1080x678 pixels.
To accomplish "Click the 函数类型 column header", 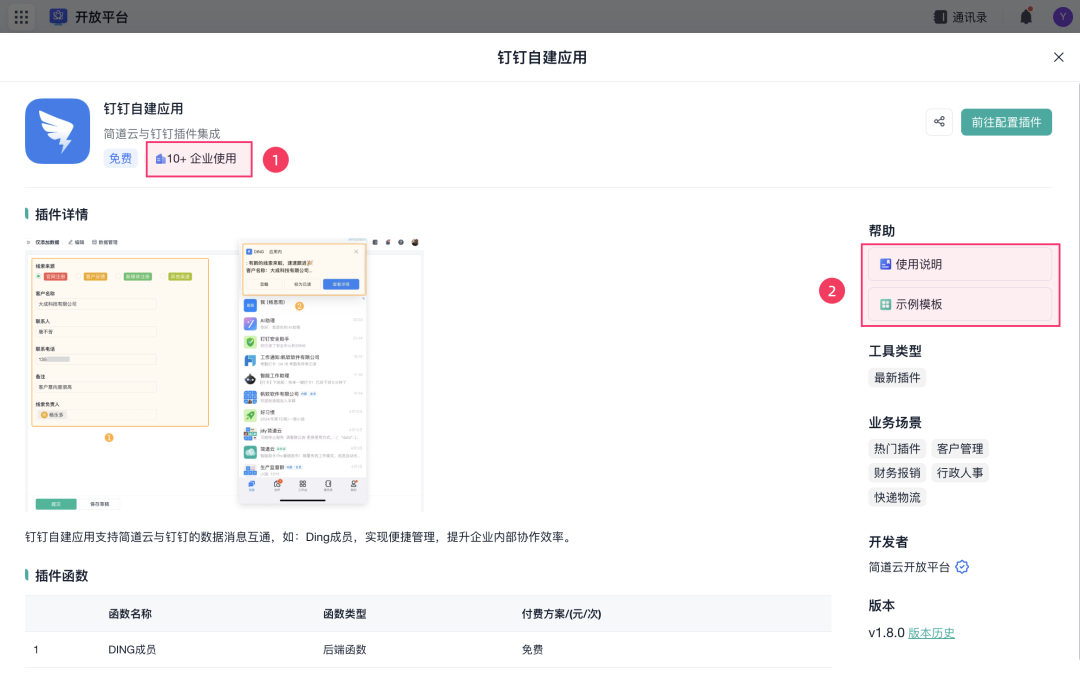I will pos(344,614).
